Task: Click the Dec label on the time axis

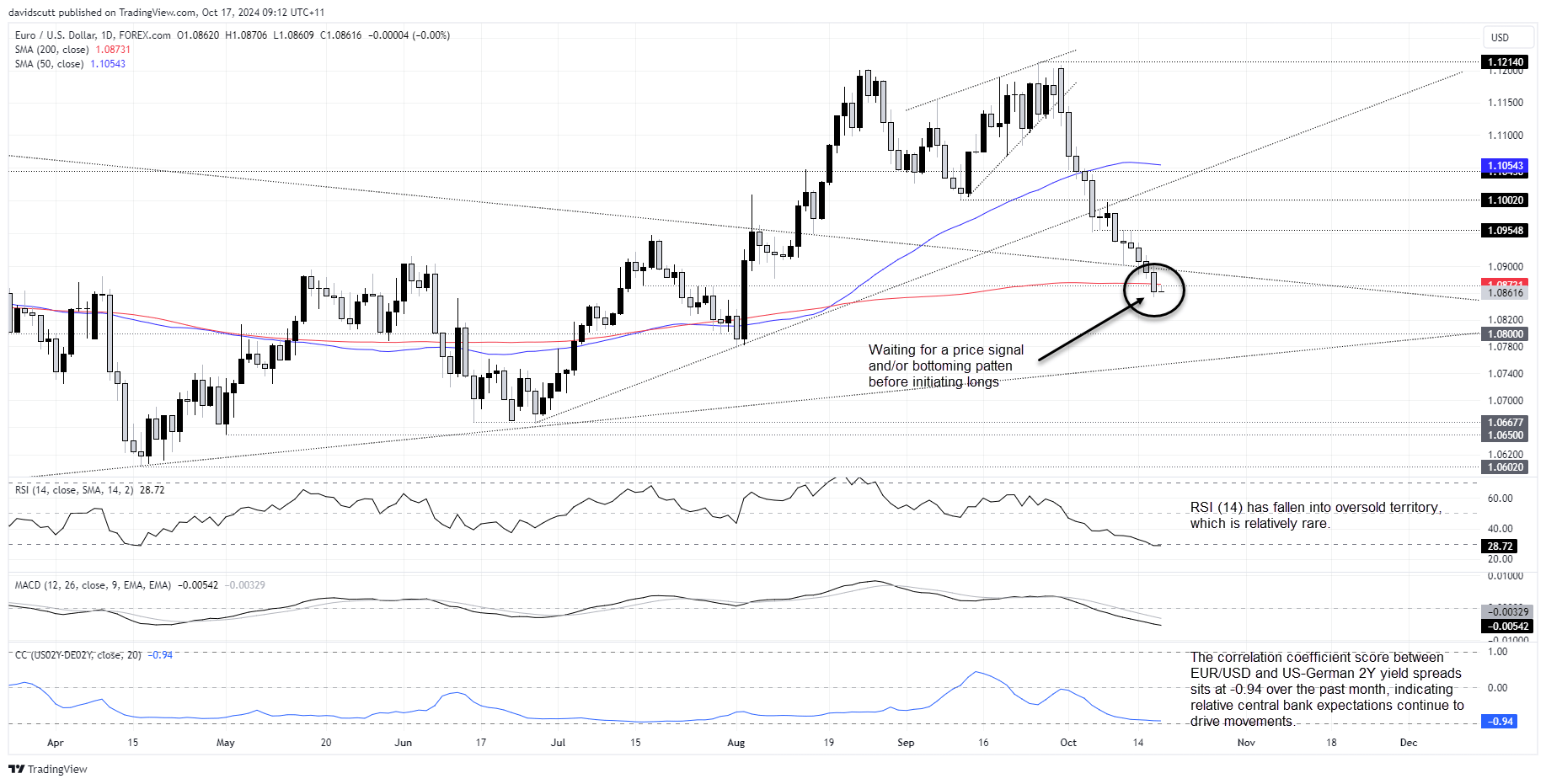Action: (1409, 743)
